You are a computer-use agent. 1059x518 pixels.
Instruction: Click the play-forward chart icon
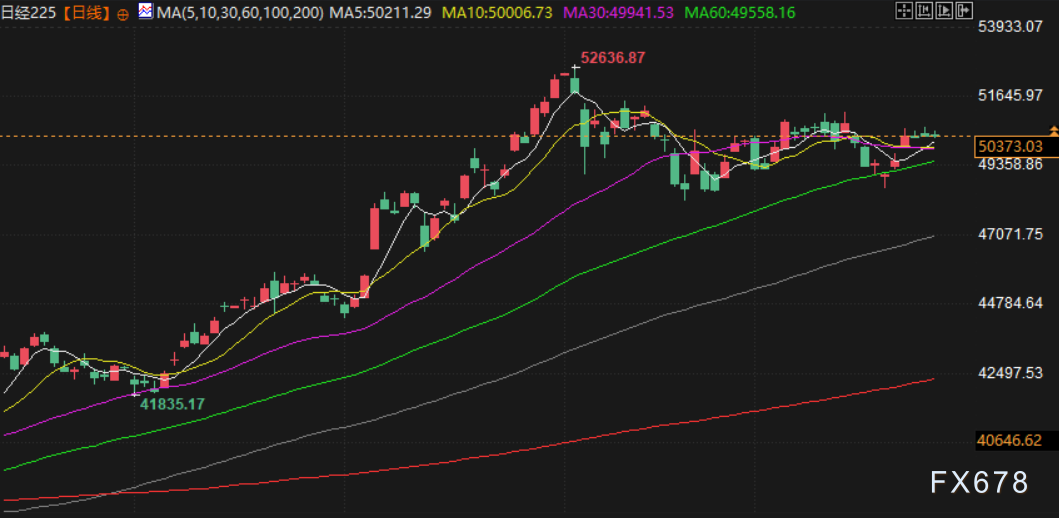click(x=945, y=12)
